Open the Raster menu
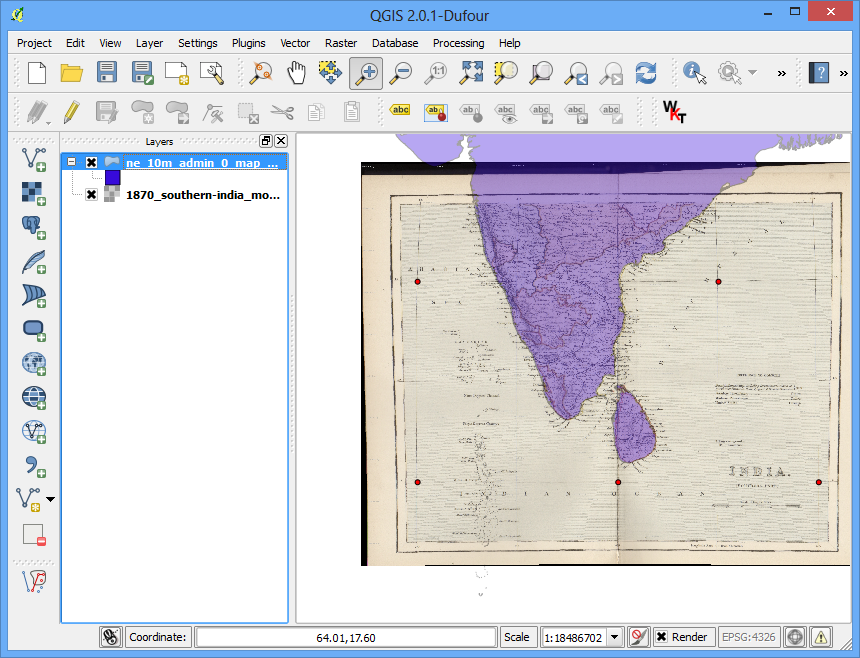 [341, 43]
